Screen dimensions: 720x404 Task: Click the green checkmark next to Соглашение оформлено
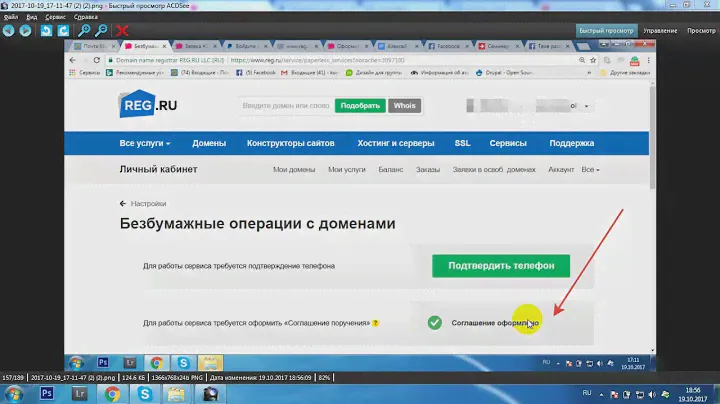point(434,323)
